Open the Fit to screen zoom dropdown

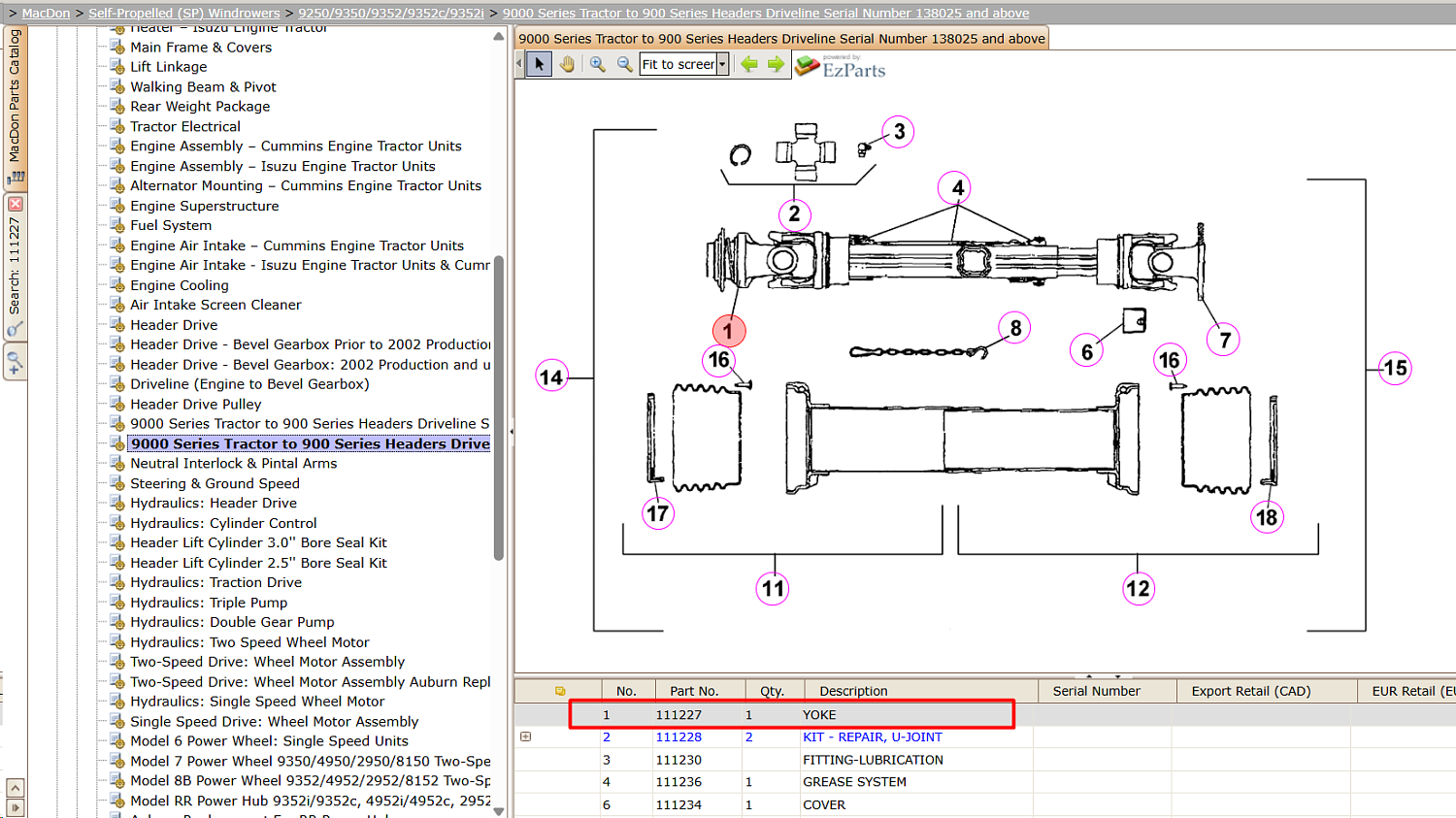point(722,64)
